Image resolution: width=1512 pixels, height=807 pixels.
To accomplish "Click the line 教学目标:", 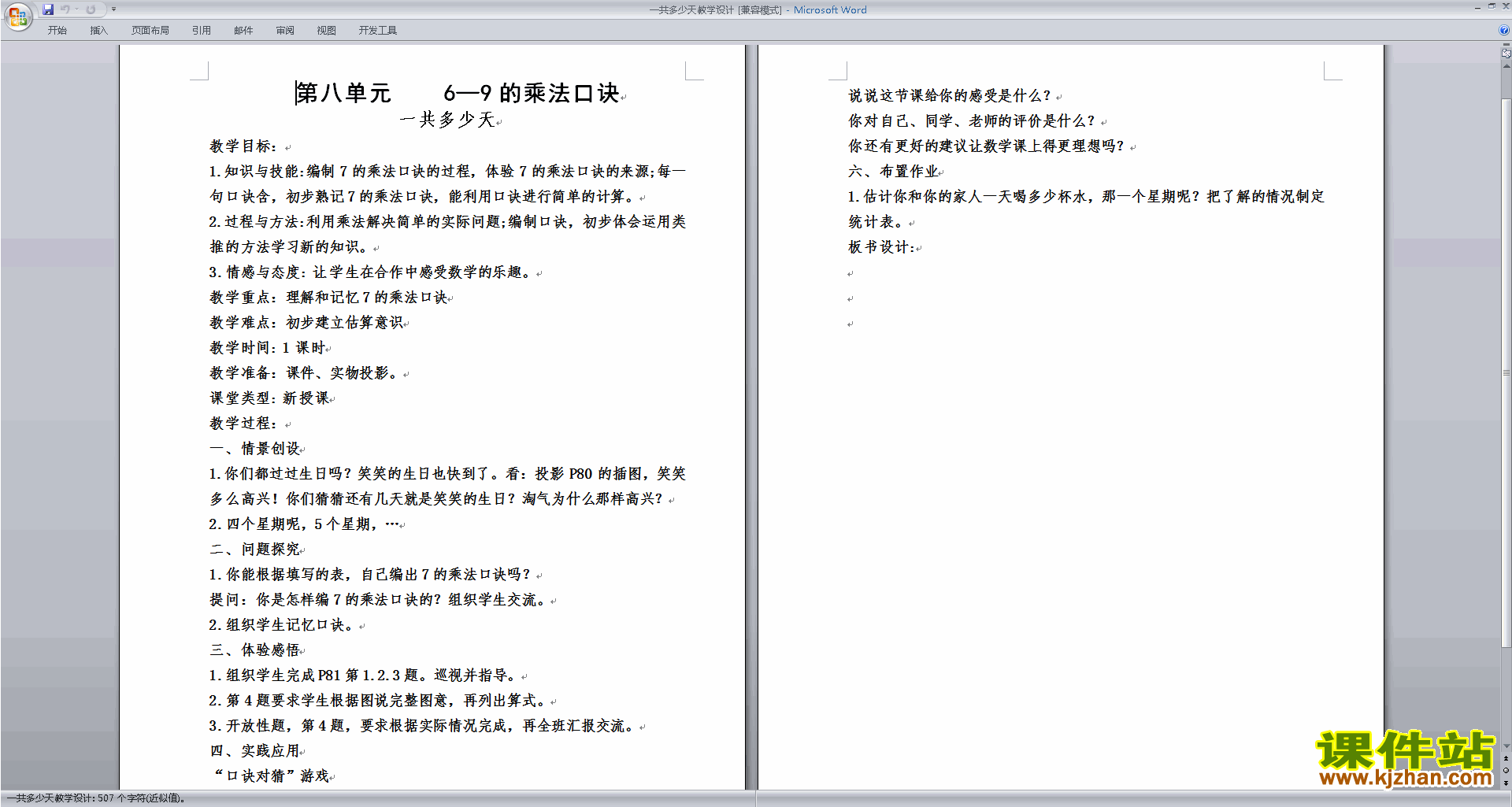I will click(x=243, y=146).
